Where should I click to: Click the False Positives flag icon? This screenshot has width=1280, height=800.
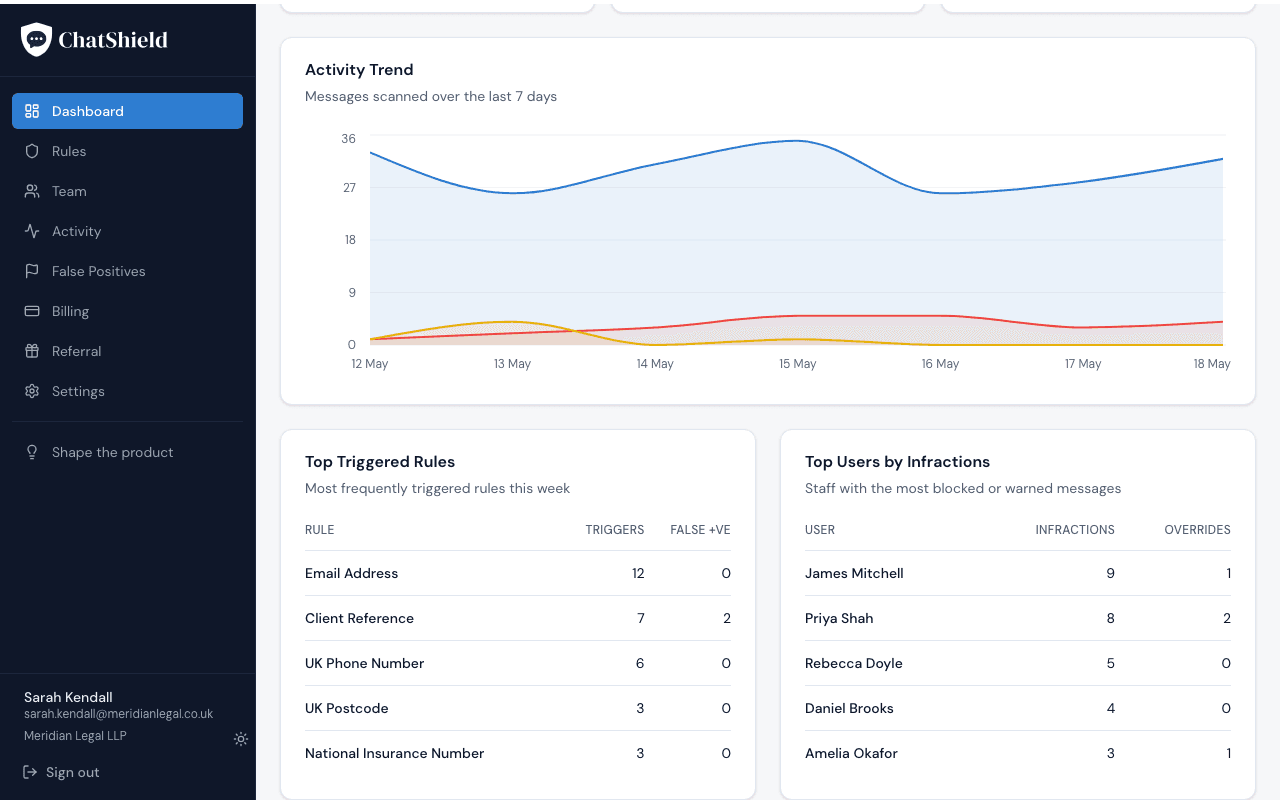click(32, 271)
